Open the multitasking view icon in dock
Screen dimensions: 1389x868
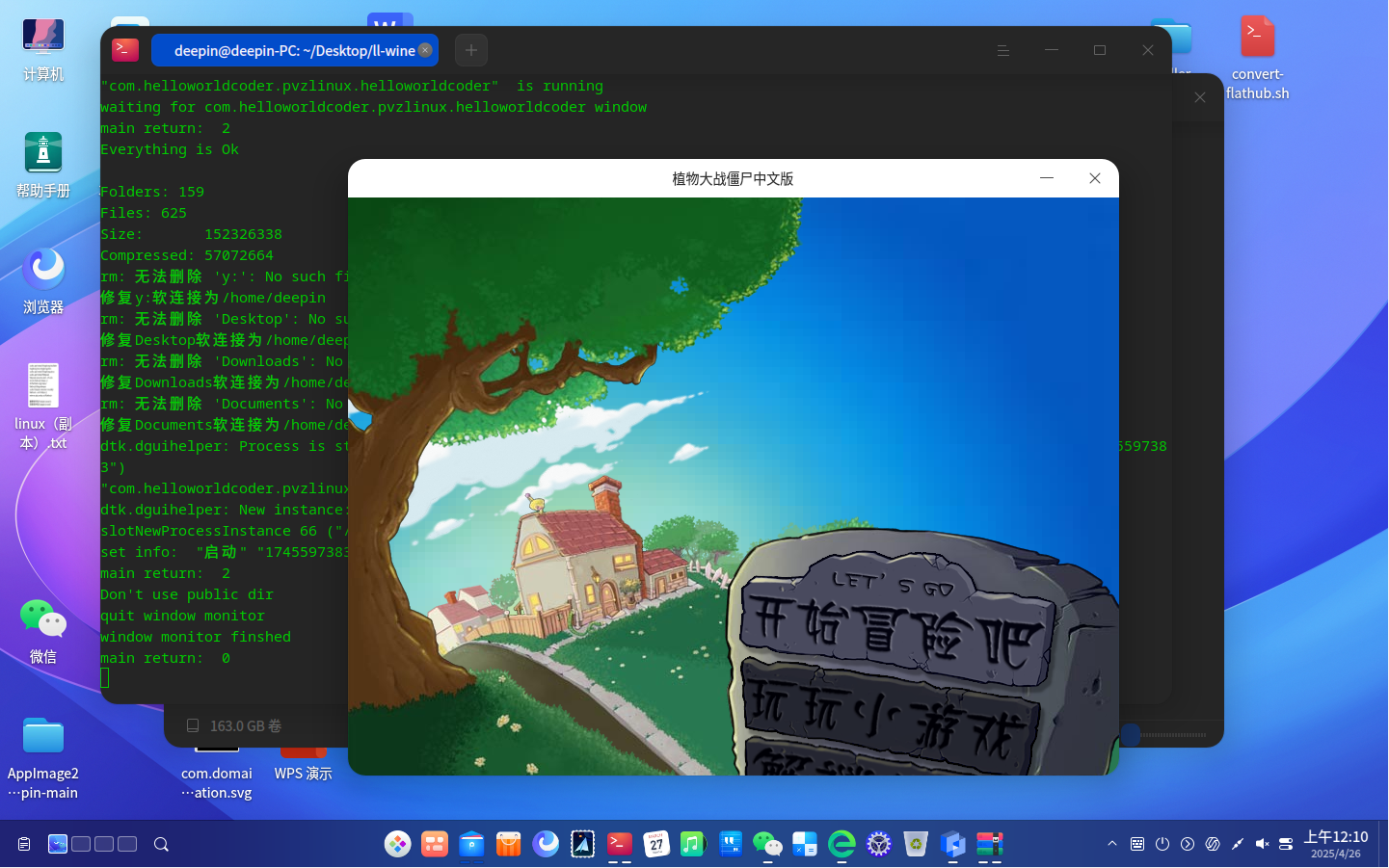coord(435,844)
